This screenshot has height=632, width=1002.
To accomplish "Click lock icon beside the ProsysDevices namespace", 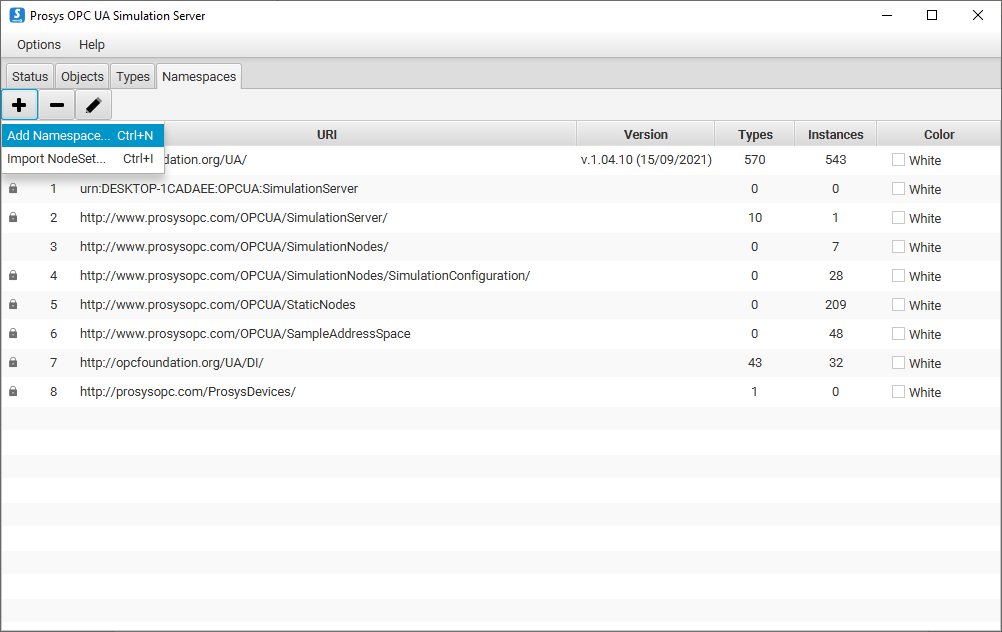I will (13, 391).
